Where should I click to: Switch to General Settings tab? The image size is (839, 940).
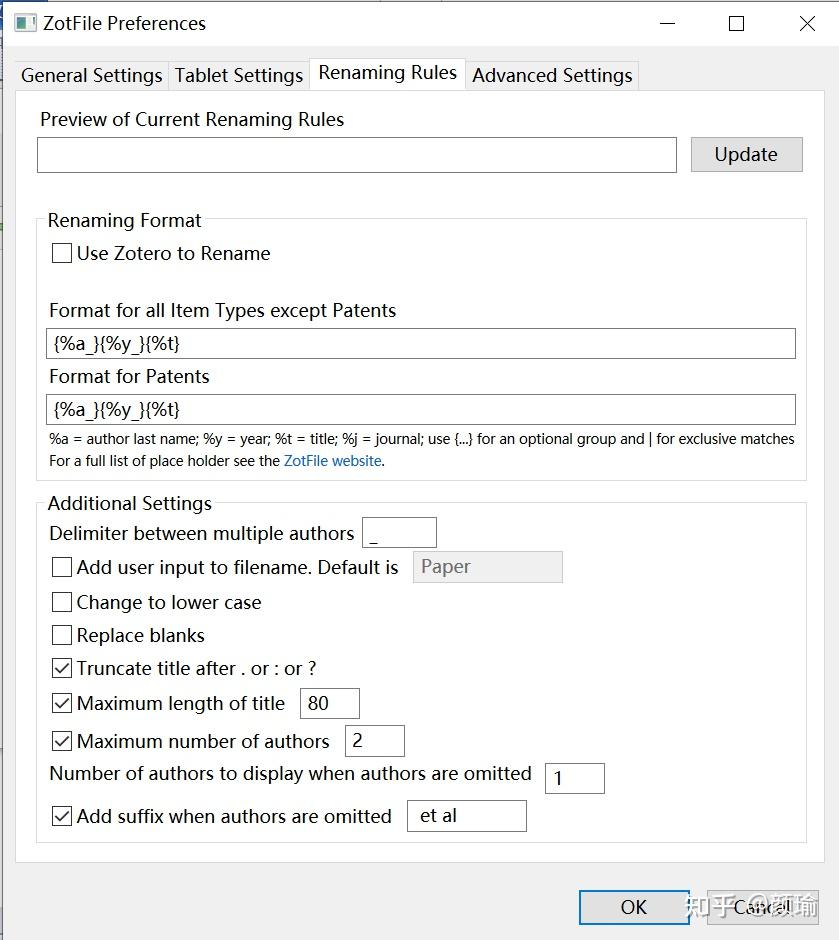pos(91,75)
